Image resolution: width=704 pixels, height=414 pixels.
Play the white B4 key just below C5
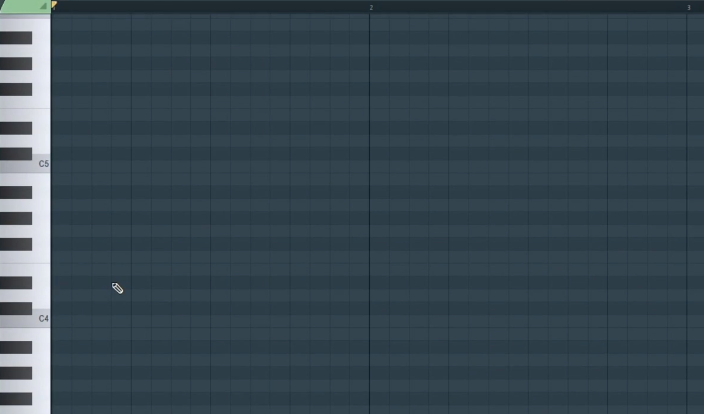pyautogui.click(x=41, y=180)
